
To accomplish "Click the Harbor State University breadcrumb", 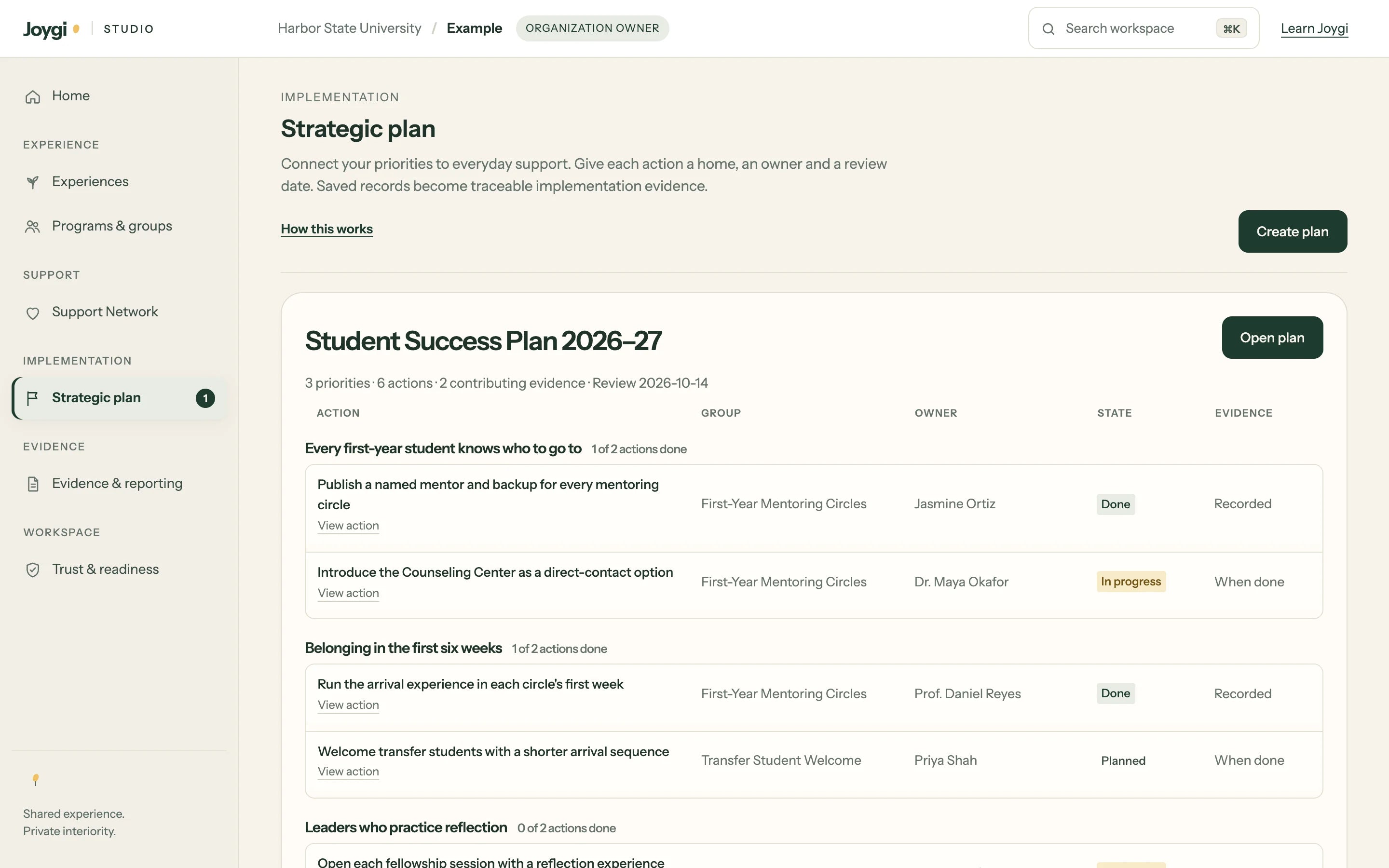I will point(349,28).
